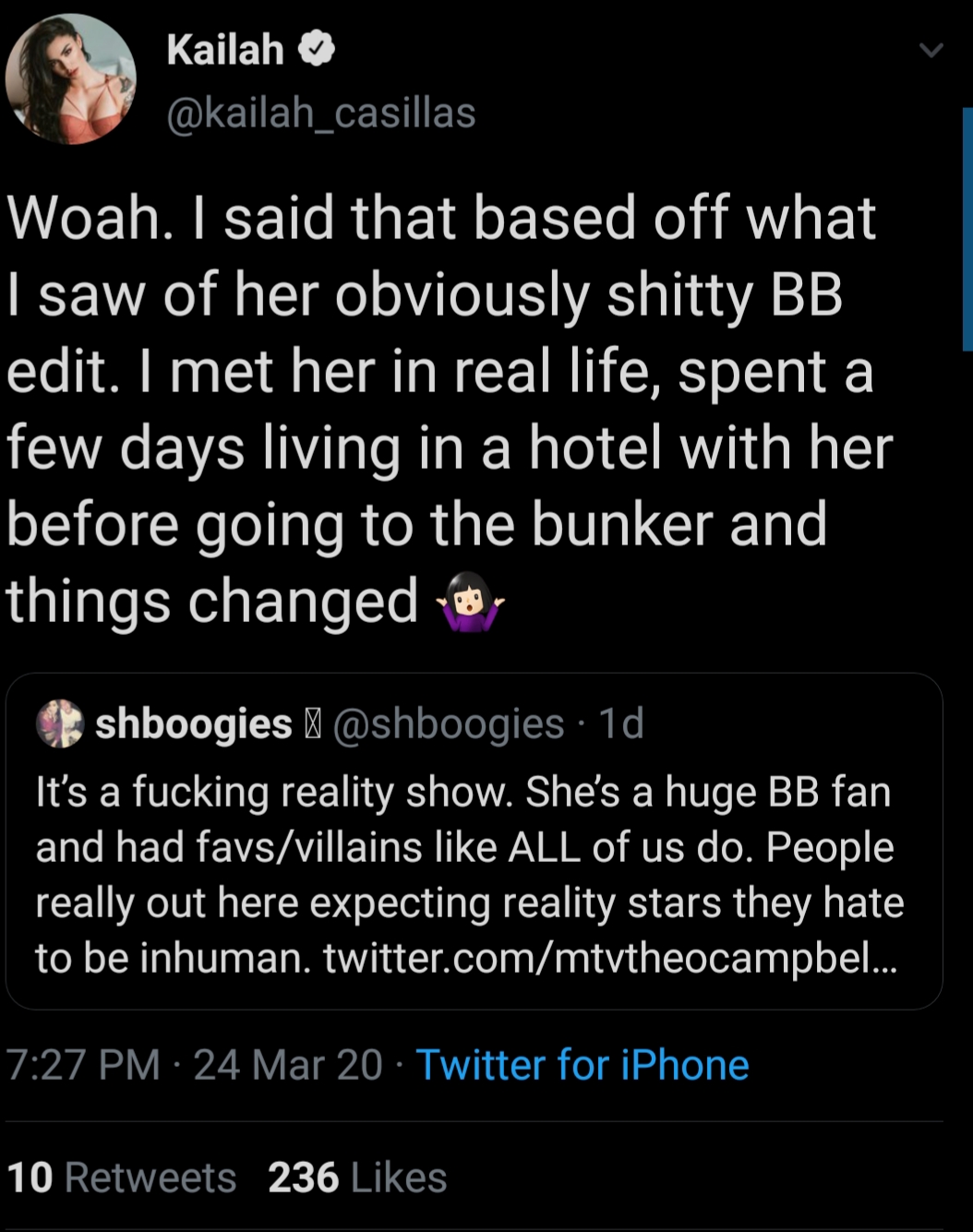Open the @shboogies handle in quote
The width and height of the screenshot is (973, 1232).
[x=448, y=724]
